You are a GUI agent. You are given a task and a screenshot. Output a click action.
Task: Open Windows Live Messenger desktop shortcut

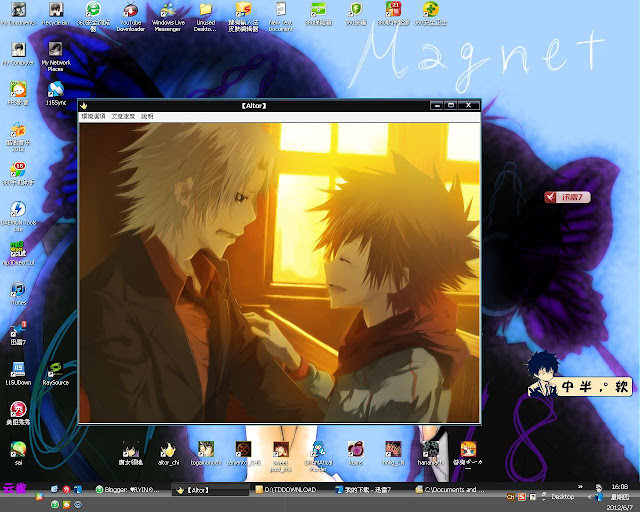pyautogui.click(x=168, y=16)
